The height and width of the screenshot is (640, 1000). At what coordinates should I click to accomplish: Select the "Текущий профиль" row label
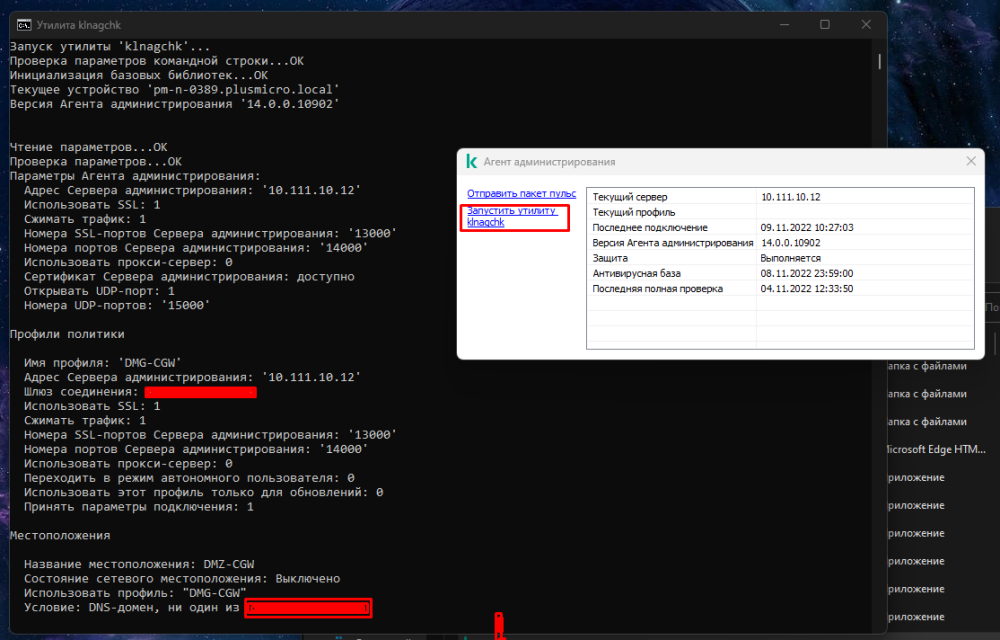(633, 212)
